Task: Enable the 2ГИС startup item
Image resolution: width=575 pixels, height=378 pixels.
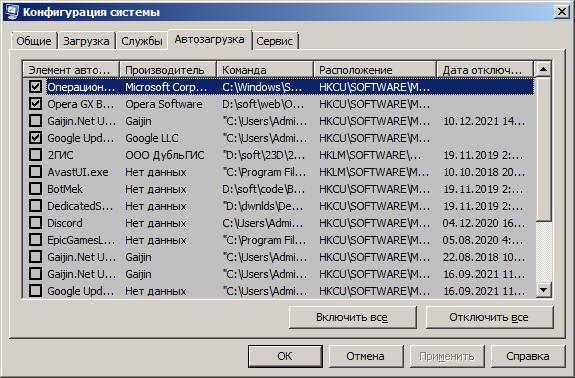Action: tap(35, 155)
